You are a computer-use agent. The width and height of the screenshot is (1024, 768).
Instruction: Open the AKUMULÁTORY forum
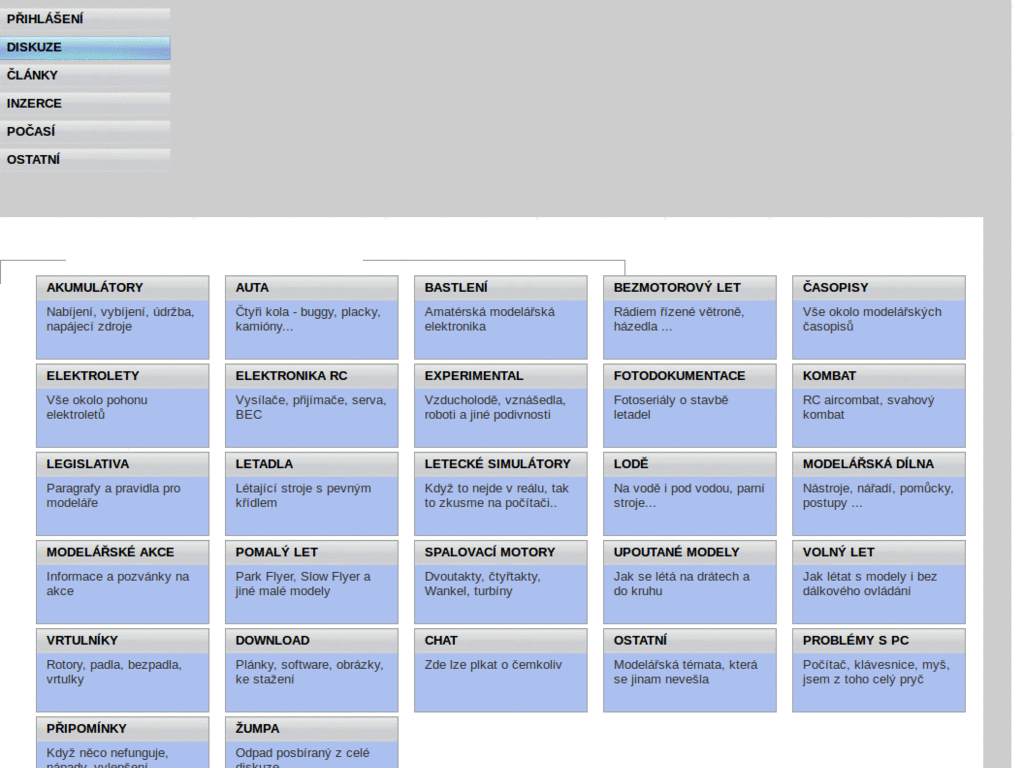(x=95, y=287)
